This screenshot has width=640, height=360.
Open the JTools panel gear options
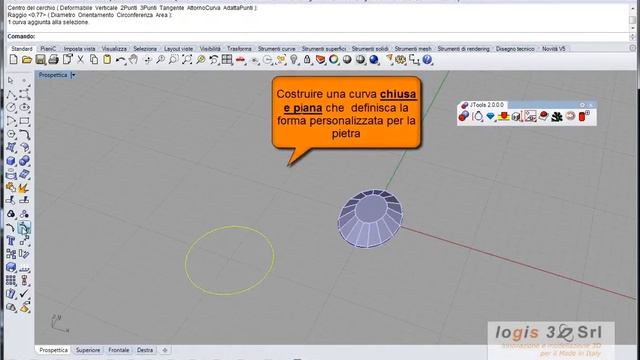click(582, 105)
